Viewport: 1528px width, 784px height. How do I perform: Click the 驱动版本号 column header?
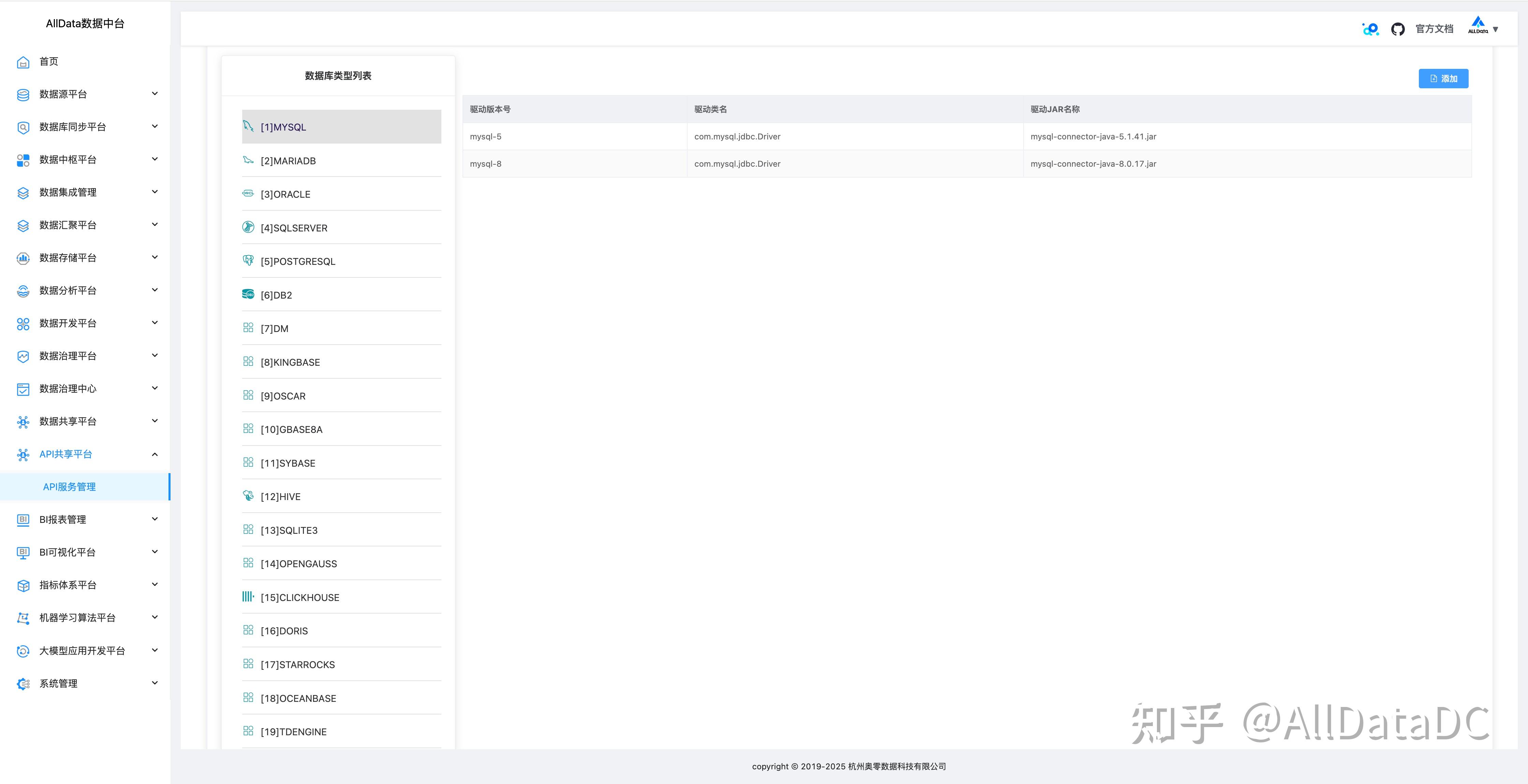pos(575,109)
